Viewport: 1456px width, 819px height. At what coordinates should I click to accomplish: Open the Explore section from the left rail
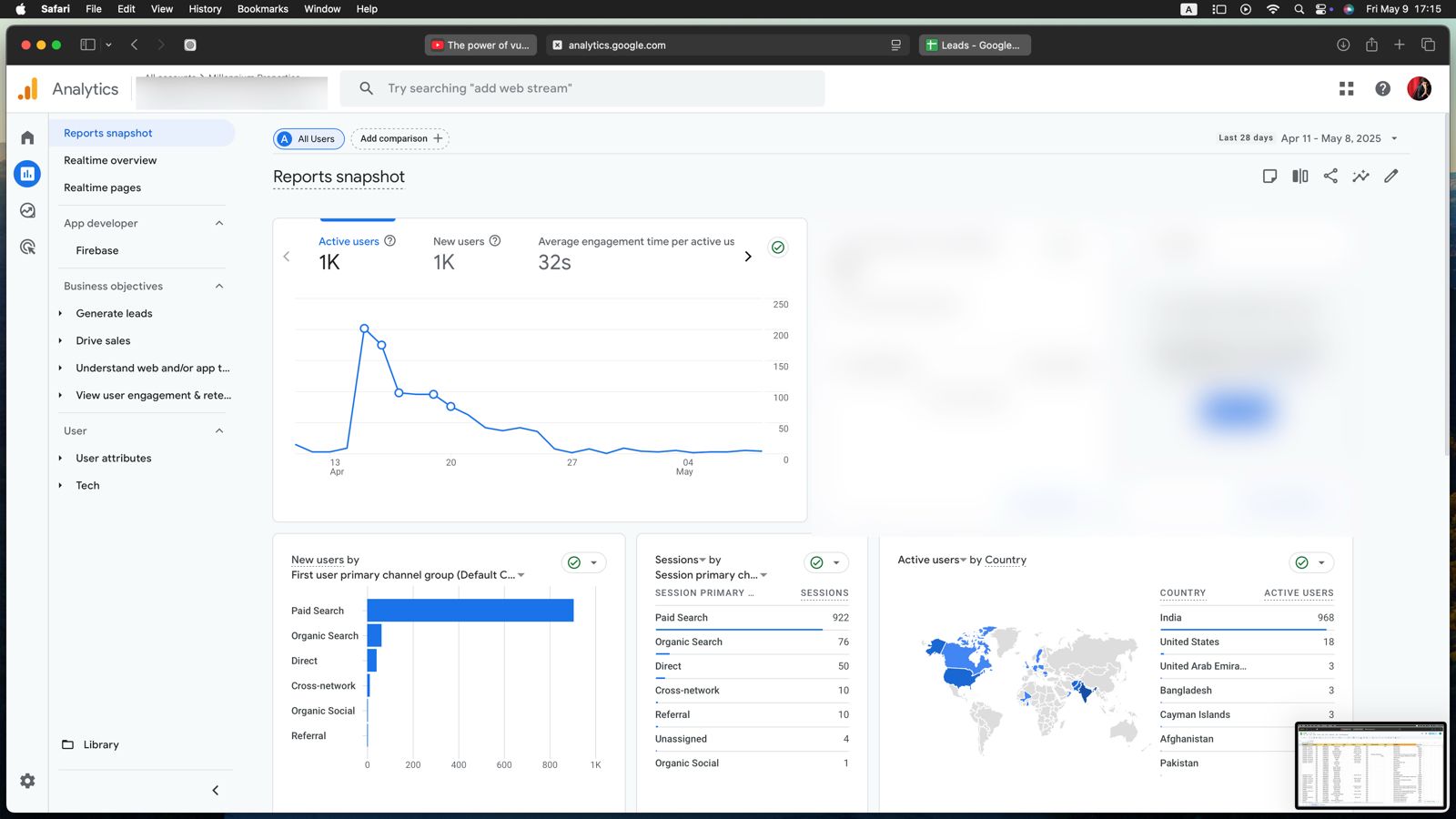coord(27,209)
